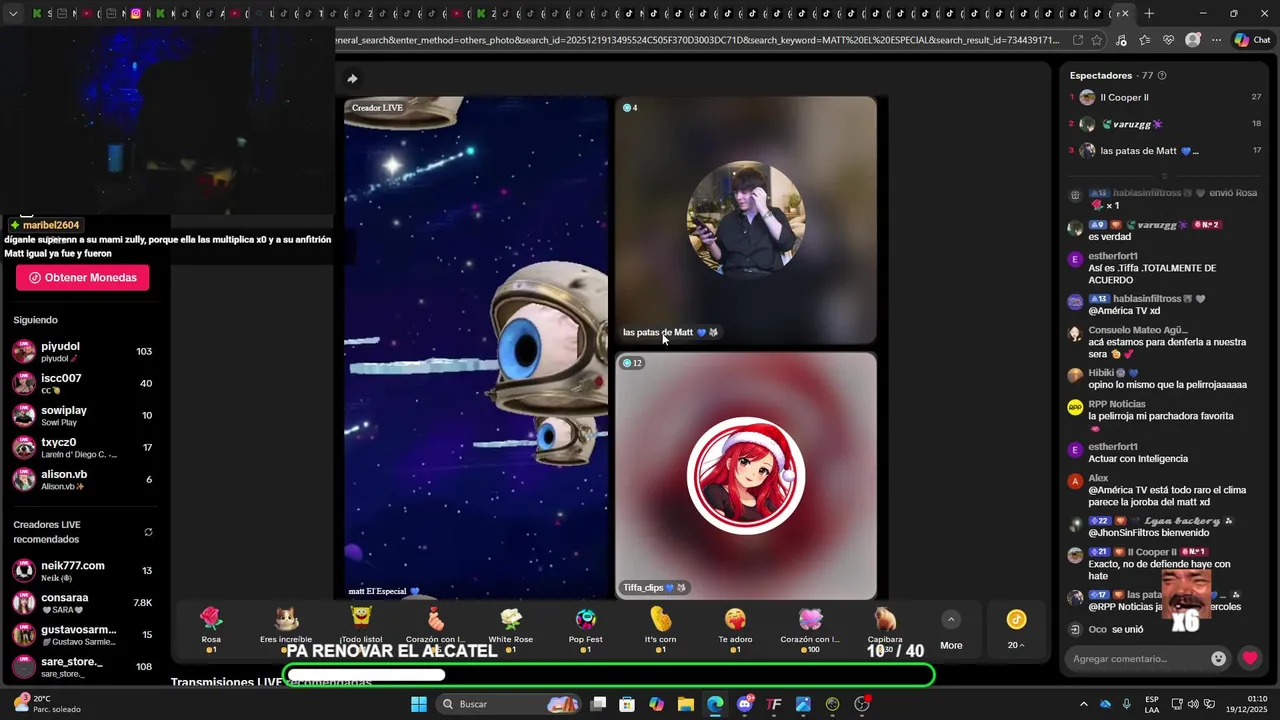Image resolution: width=1280 pixels, height=720 pixels.
Task: Open the browser media control icon
Action: (x=1120, y=40)
